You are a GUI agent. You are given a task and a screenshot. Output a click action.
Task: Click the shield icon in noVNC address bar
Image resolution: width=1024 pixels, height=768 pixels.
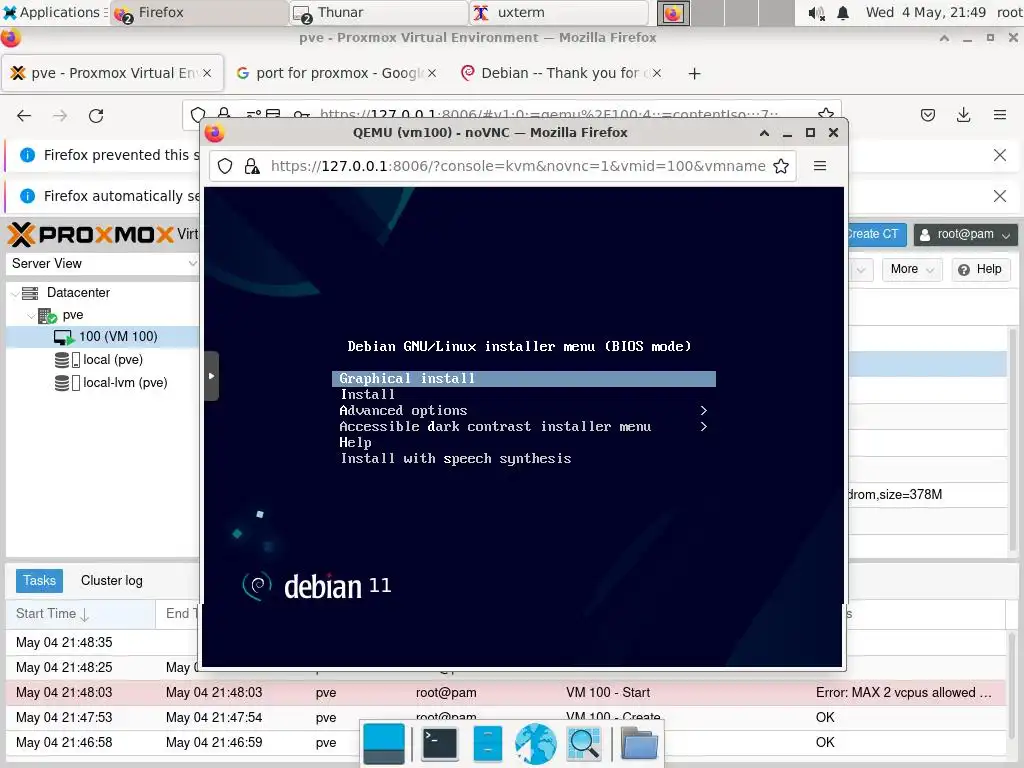pos(225,166)
